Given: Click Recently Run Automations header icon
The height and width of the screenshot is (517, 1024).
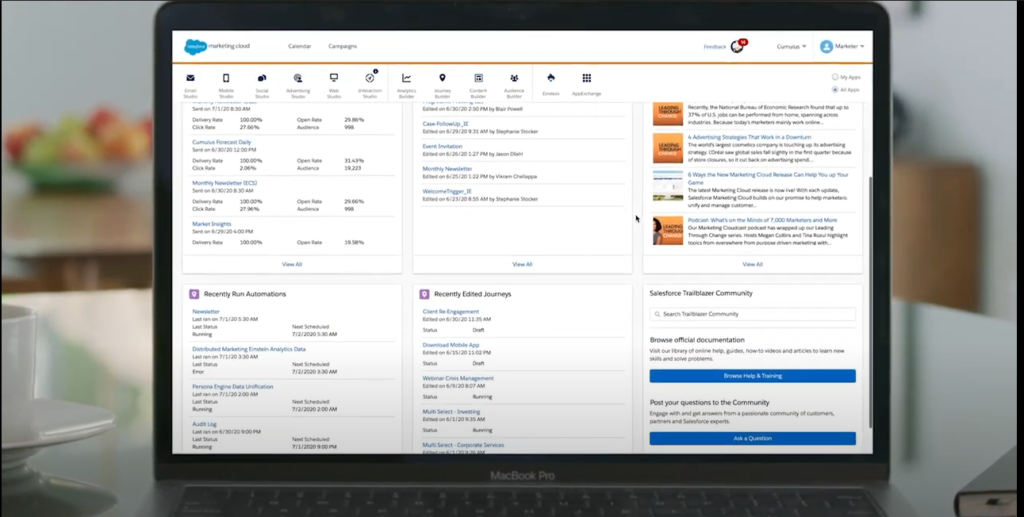Looking at the screenshot, I should click(x=194, y=294).
